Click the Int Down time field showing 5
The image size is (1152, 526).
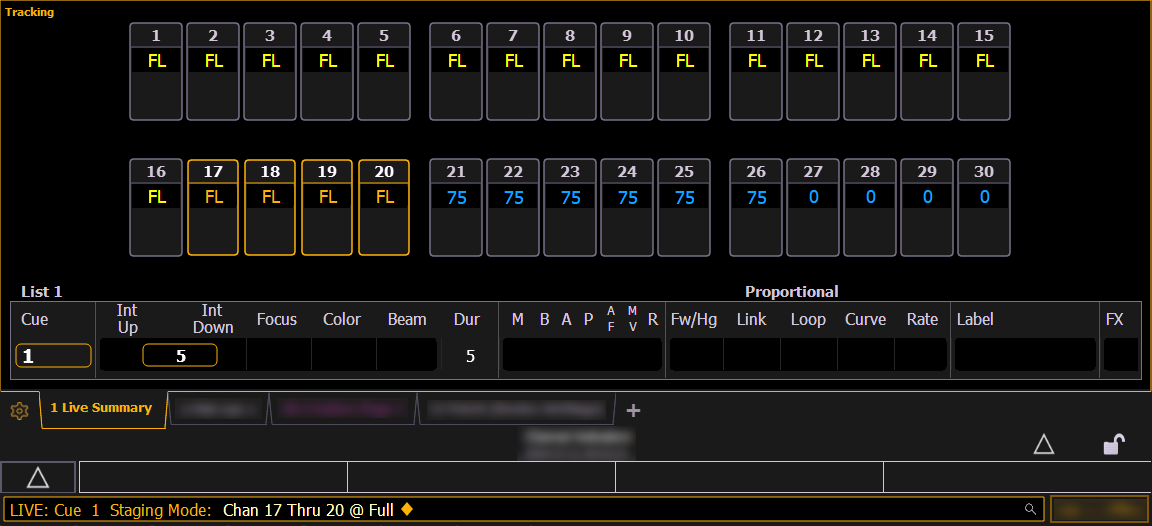180,356
